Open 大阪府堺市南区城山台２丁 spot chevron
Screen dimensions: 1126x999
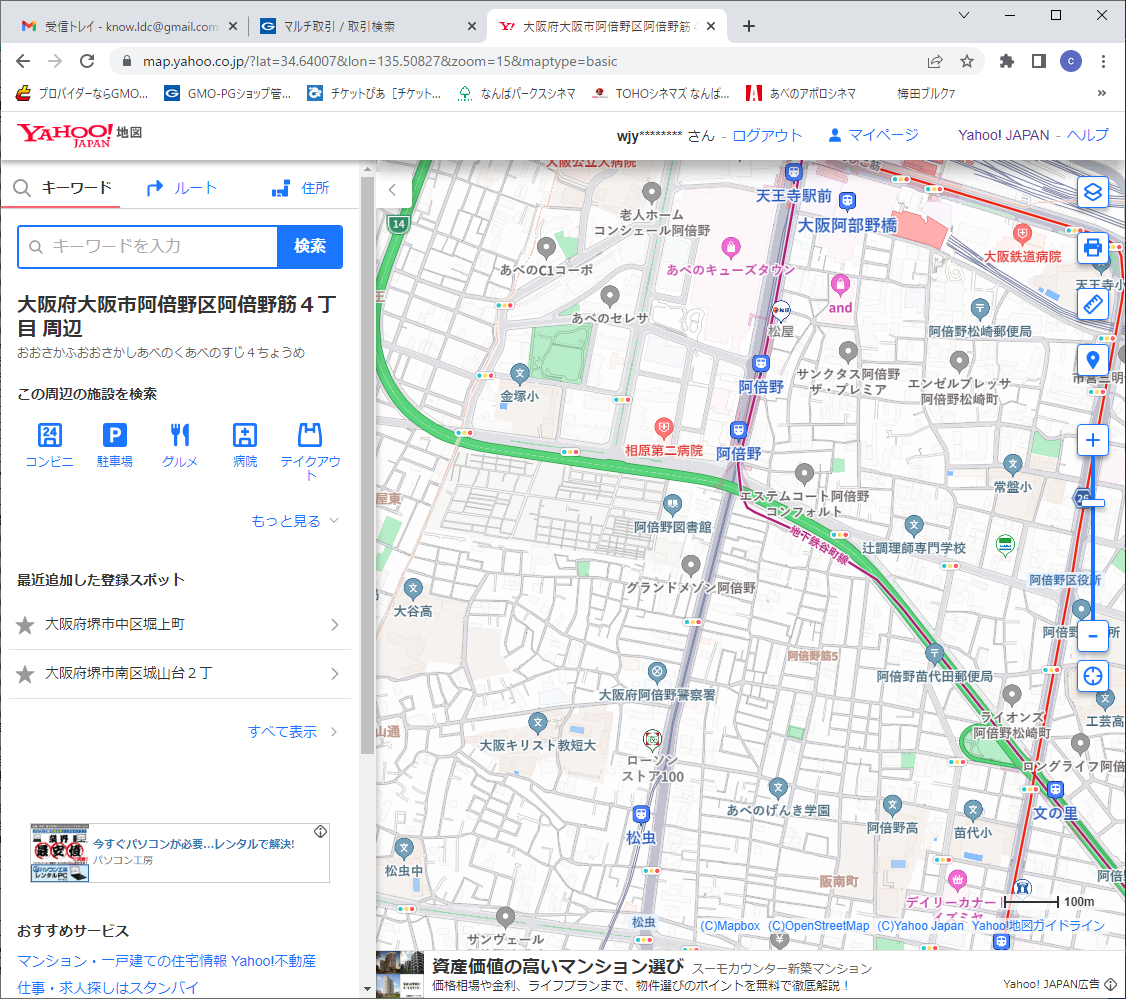(x=335, y=674)
